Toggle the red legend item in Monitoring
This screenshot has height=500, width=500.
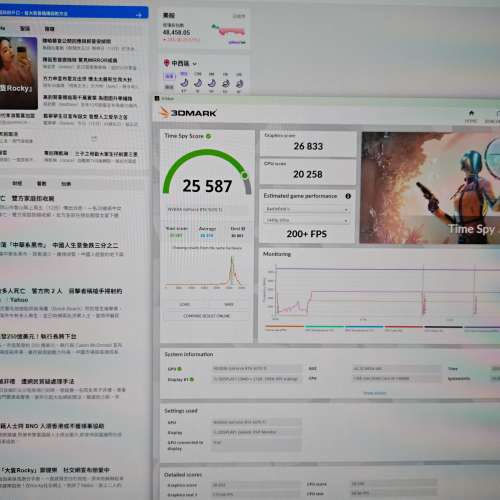point(403,328)
